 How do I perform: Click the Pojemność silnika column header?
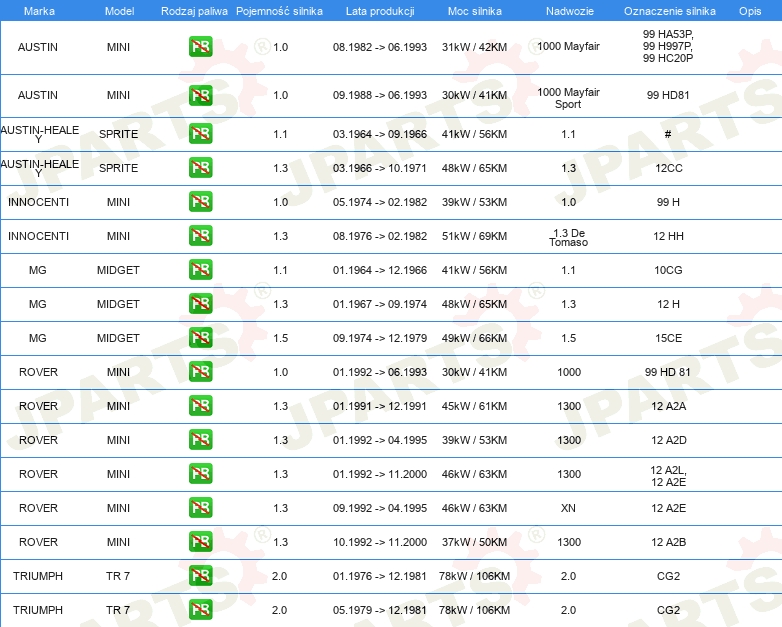coord(279,11)
